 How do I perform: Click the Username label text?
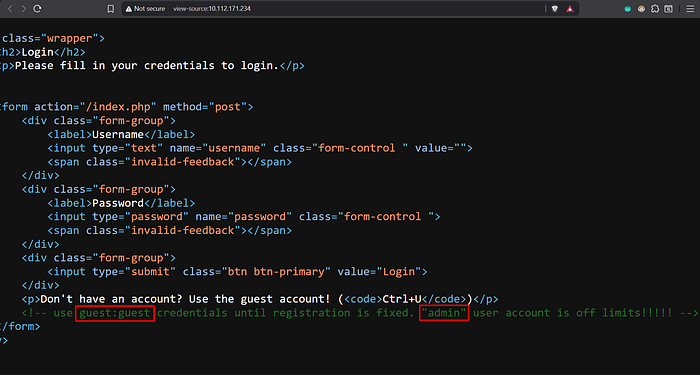click(x=118, y=134)
